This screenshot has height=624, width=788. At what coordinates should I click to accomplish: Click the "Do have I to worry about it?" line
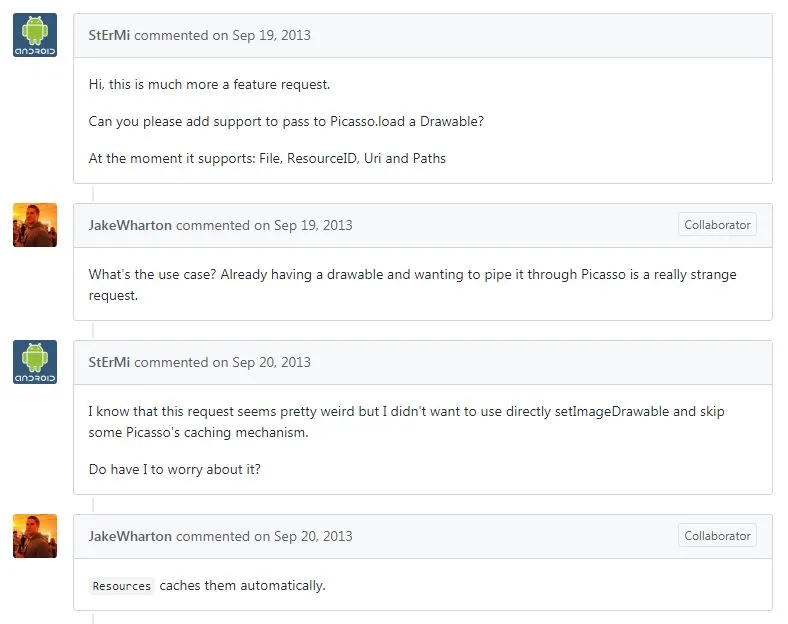tap(174, 468)
